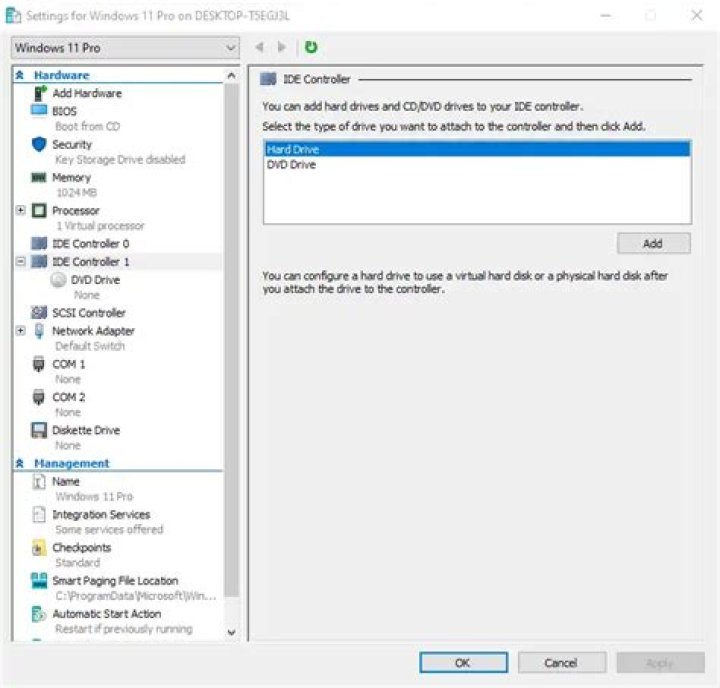Image resolution: width=720 pixels, height=688 pixels.
Task: Expand the Processor tree node
Action: point(21,210)
